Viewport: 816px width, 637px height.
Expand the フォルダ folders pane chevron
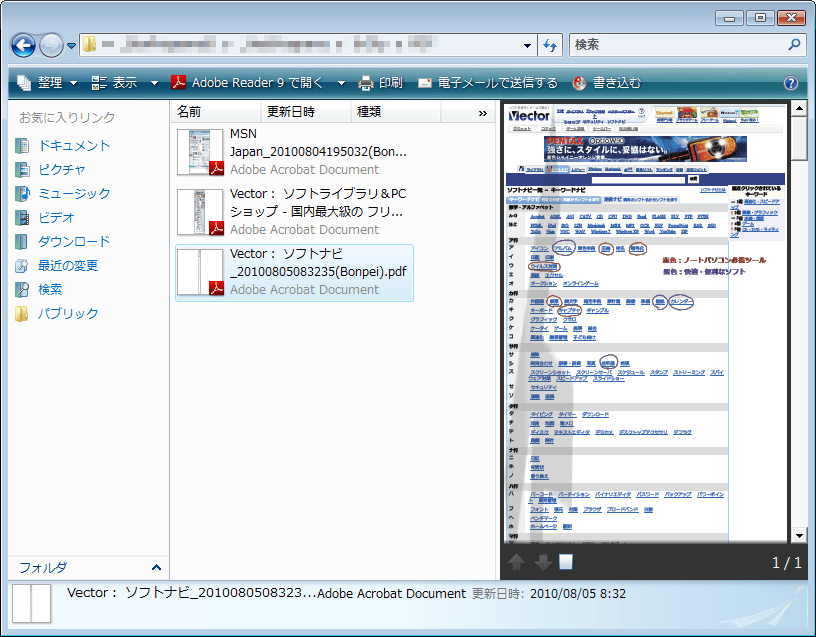156,567
